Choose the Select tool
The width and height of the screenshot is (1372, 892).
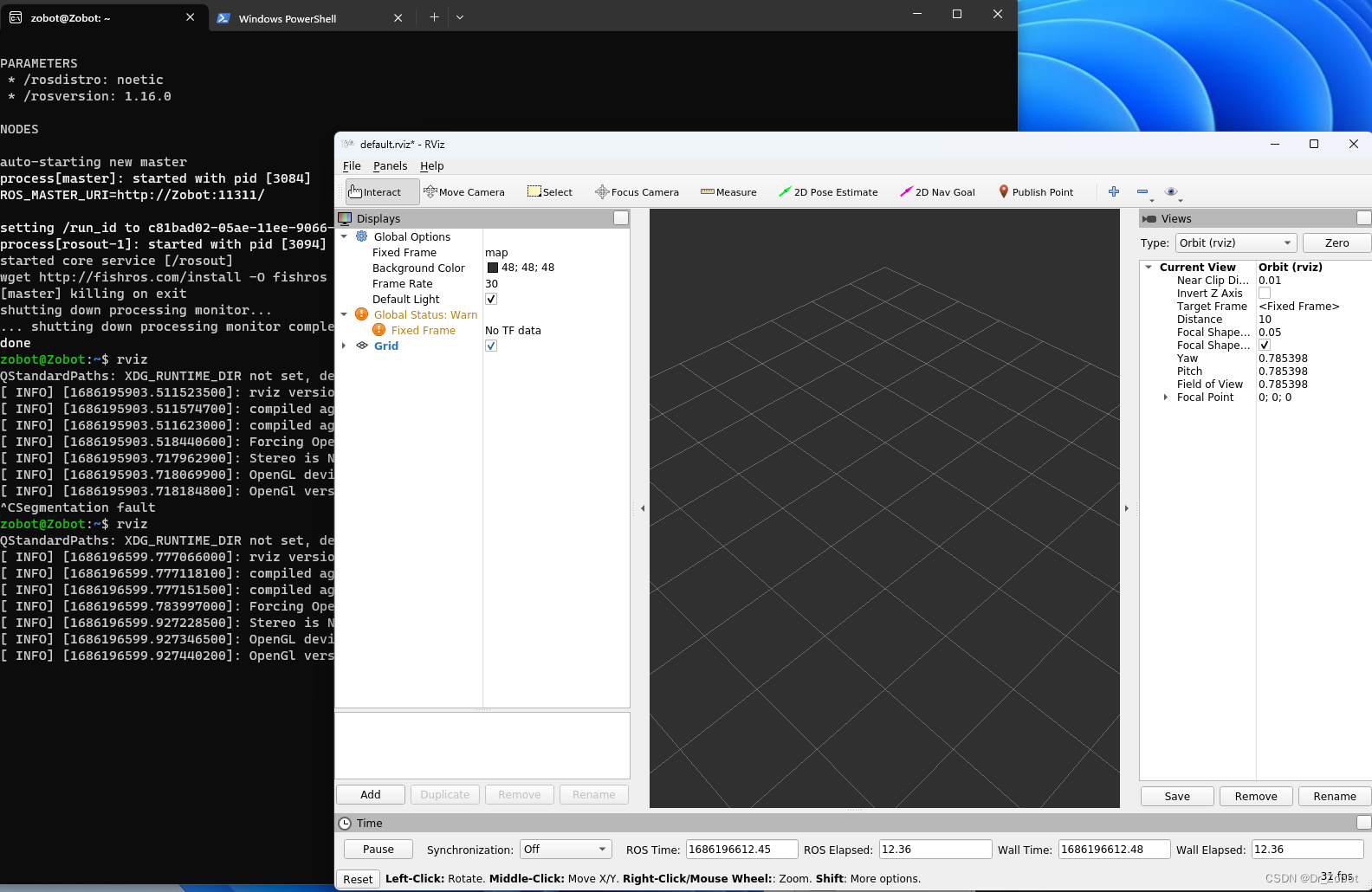point(550,192)
